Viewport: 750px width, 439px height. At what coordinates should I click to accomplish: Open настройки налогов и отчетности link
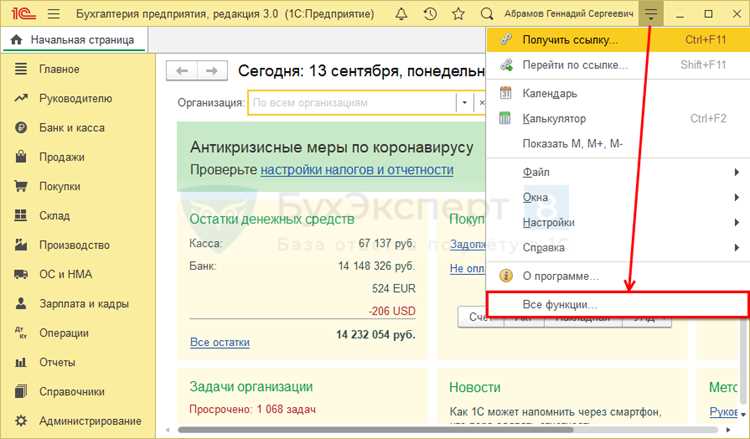357,170
